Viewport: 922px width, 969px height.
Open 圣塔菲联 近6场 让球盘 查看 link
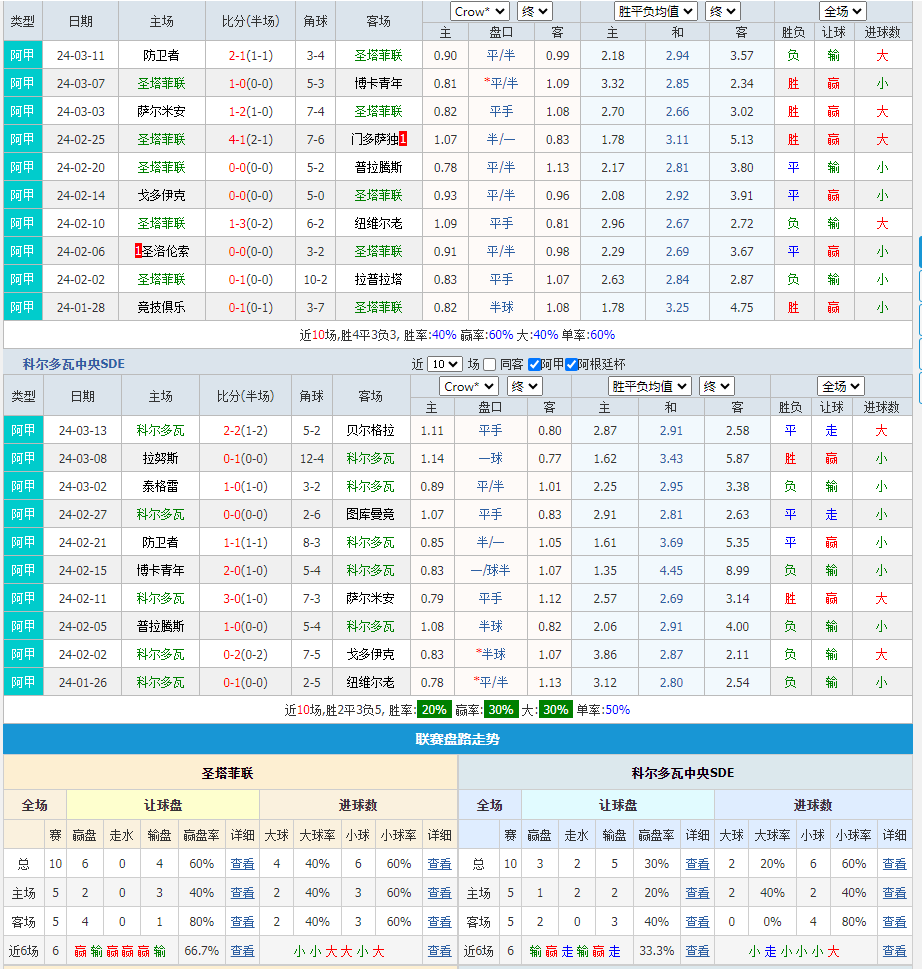point(242,951)
